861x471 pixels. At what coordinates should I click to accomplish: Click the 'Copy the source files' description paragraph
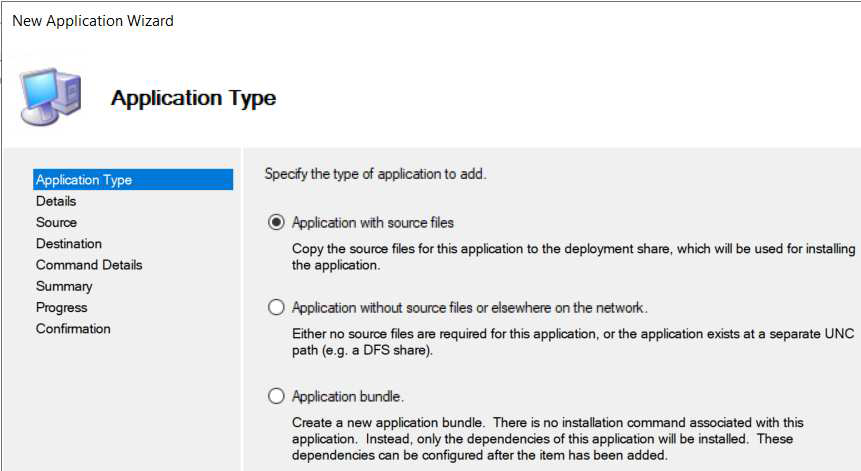(573, 257)
